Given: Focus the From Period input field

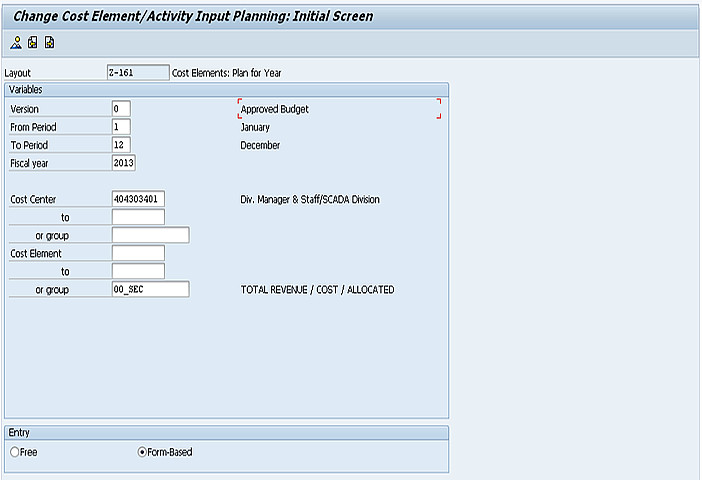Looking at the screenshot, I should pyautogui.click(x=121, y=127).
